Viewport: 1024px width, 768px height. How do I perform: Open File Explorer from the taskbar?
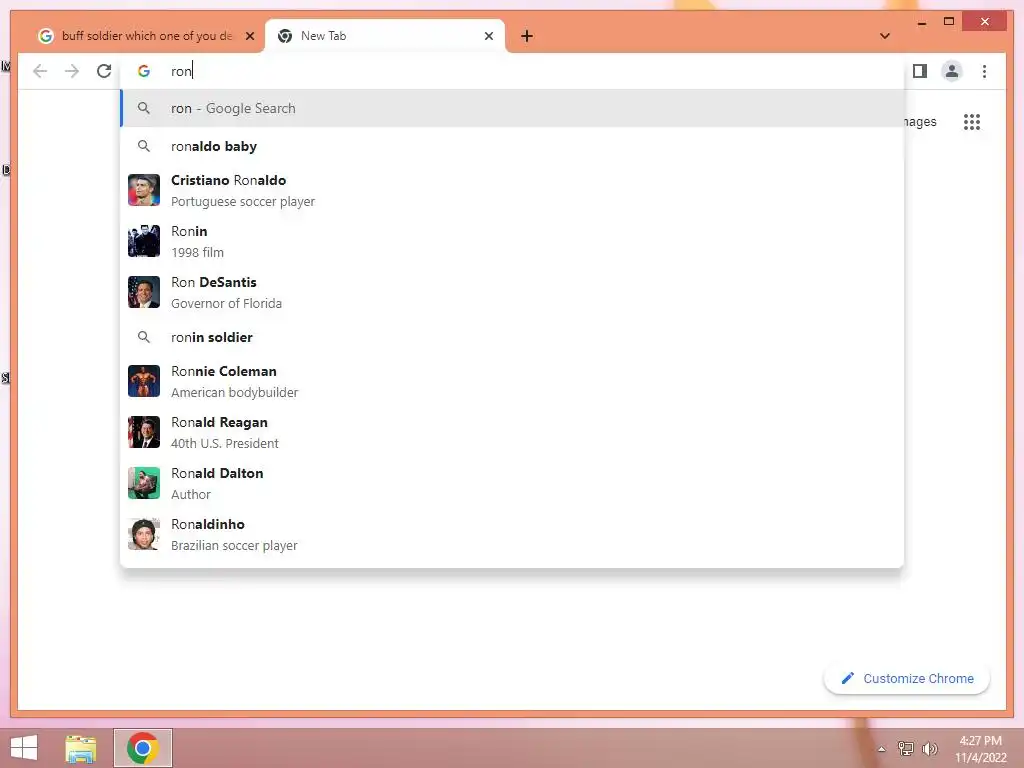pyautogui.click(x=80, y=748)
